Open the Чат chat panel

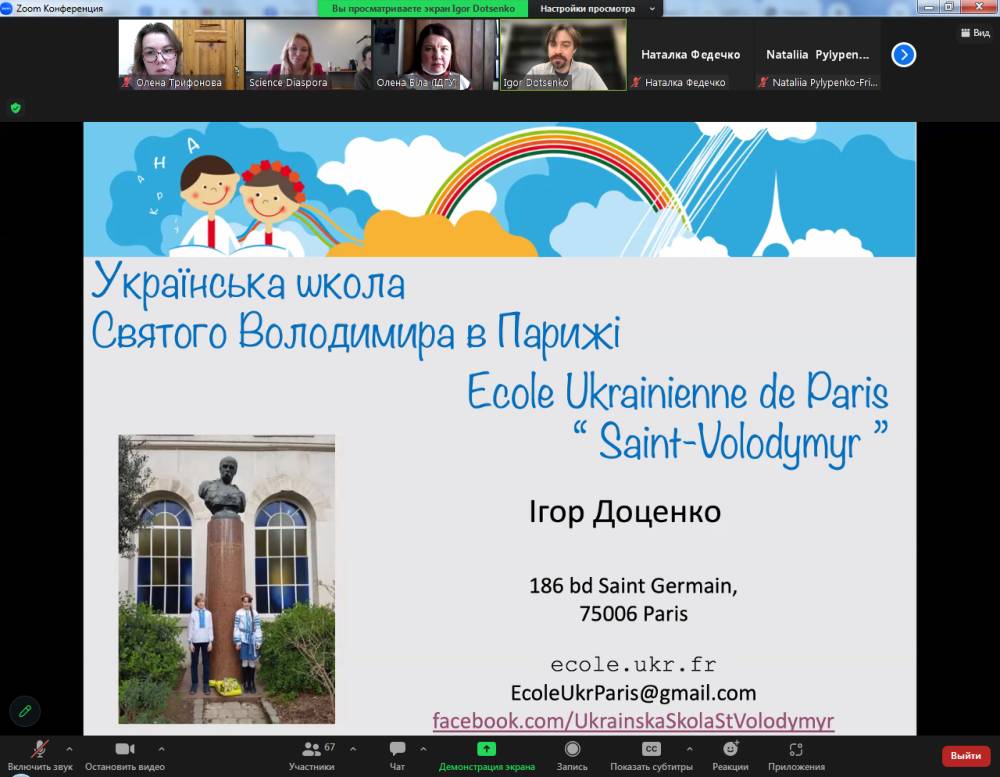[397, 754]
